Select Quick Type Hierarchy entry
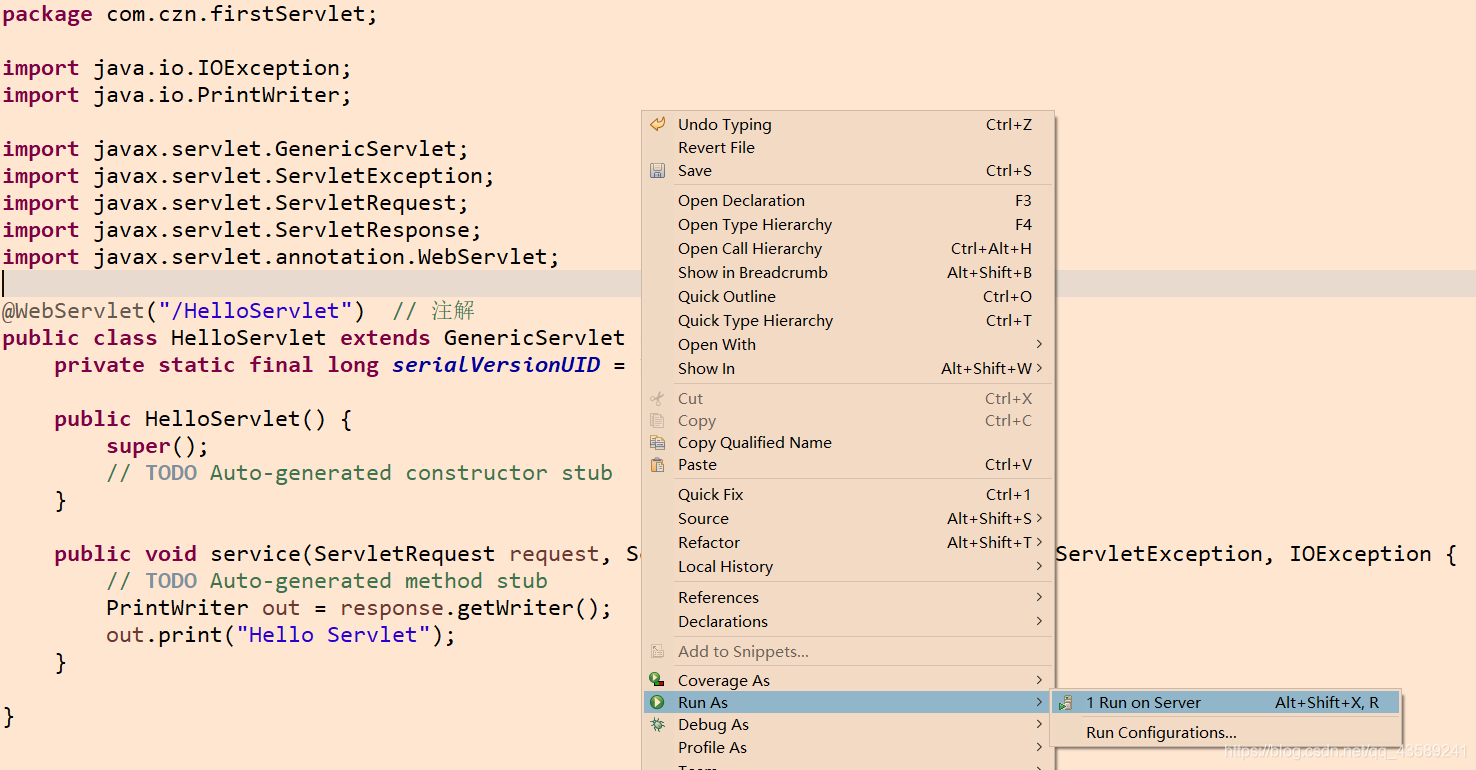The height and width of the screenshot is (770, 1476). 848,321
